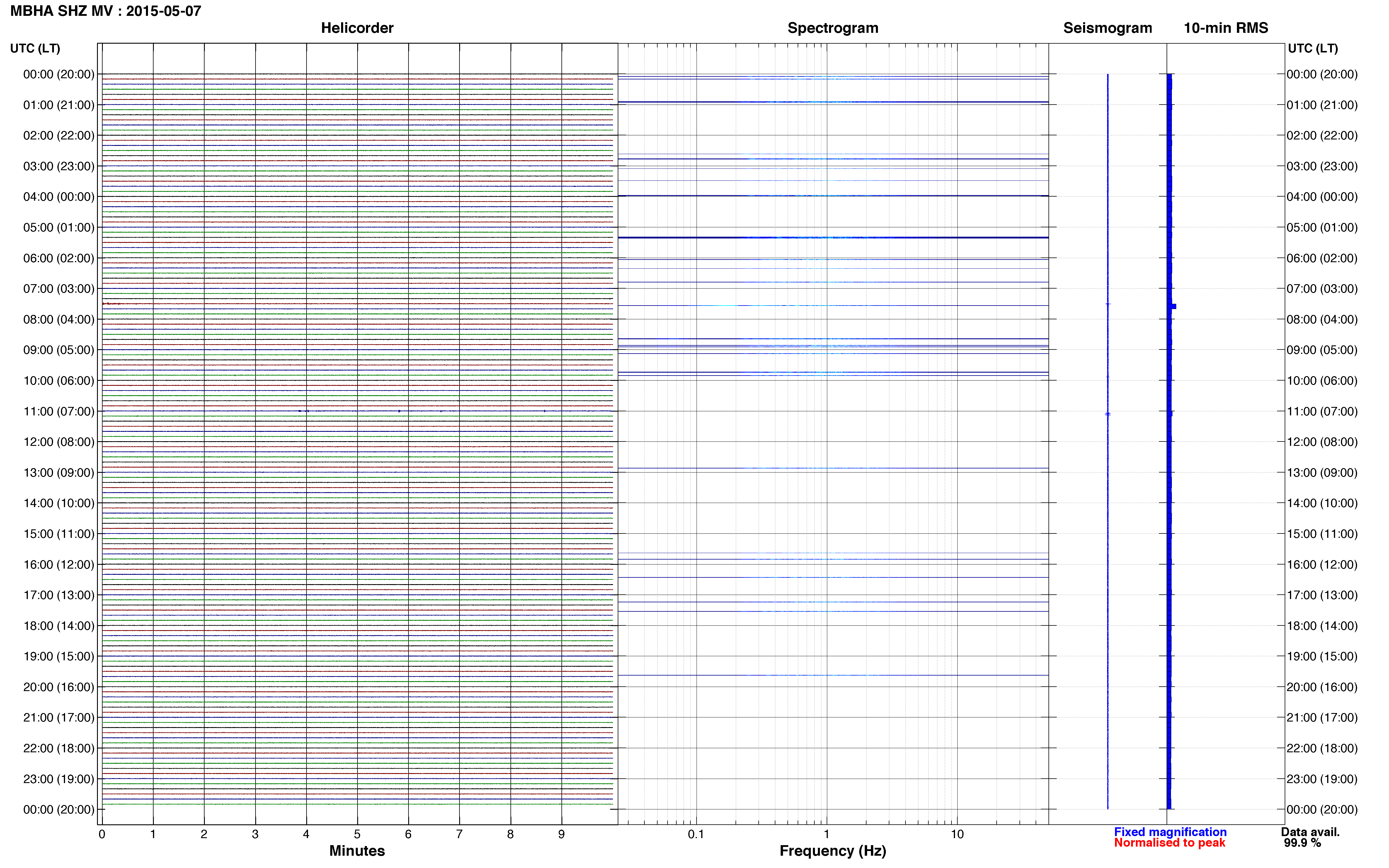Click the Data avail. label

1310,832
